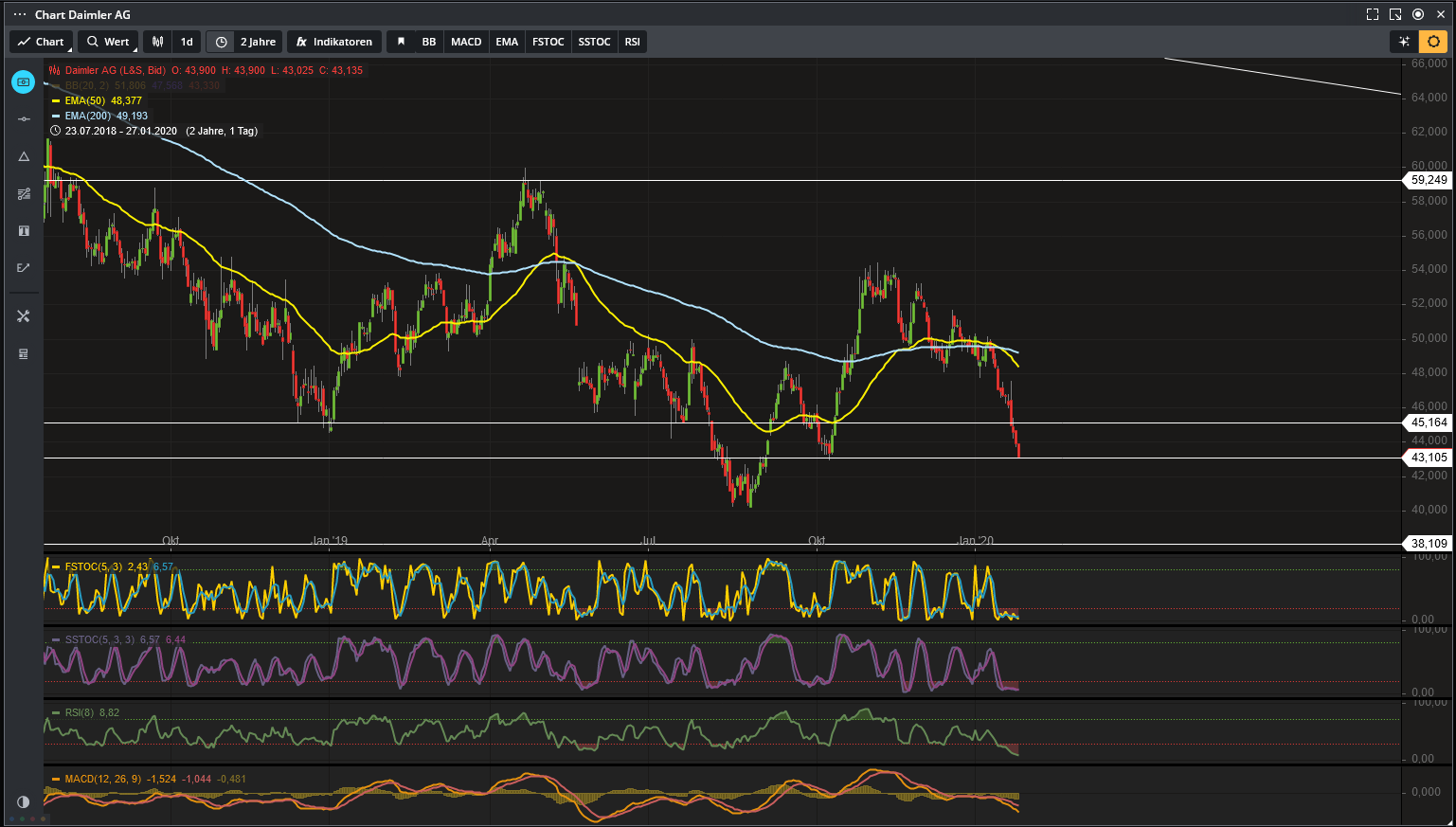Click the candlestick chart type icon
1456x827 pixels.
[x=158, y=42]
